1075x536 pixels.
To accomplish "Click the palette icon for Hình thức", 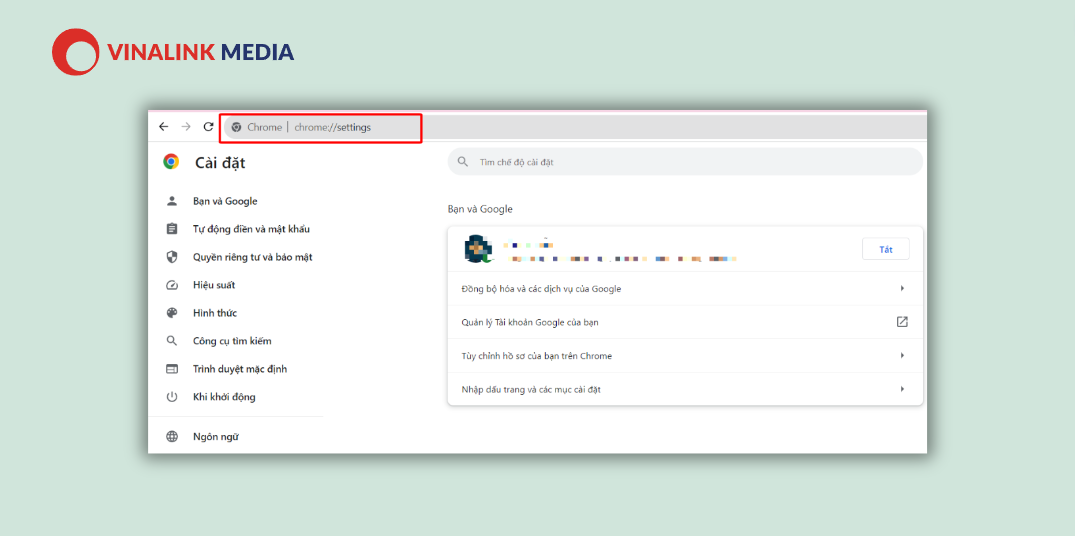I will point(172,313).
